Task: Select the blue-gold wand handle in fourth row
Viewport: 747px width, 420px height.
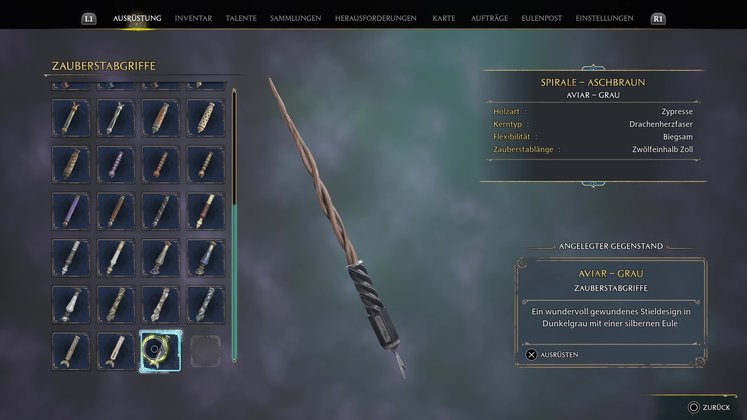Action: click(x=205, y=258)
